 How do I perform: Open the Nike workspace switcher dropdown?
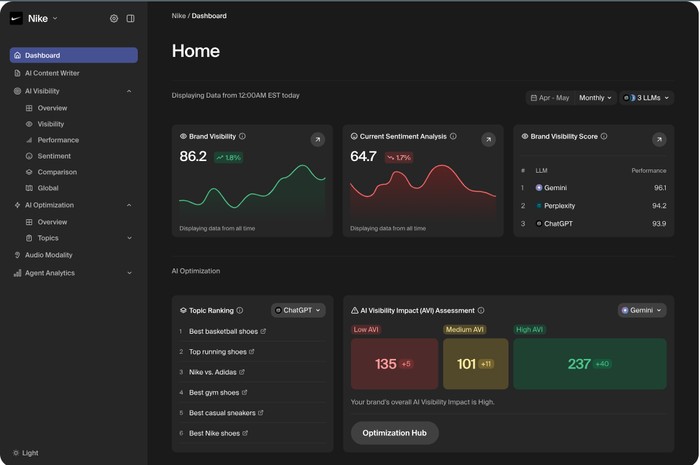coord(40,18)
